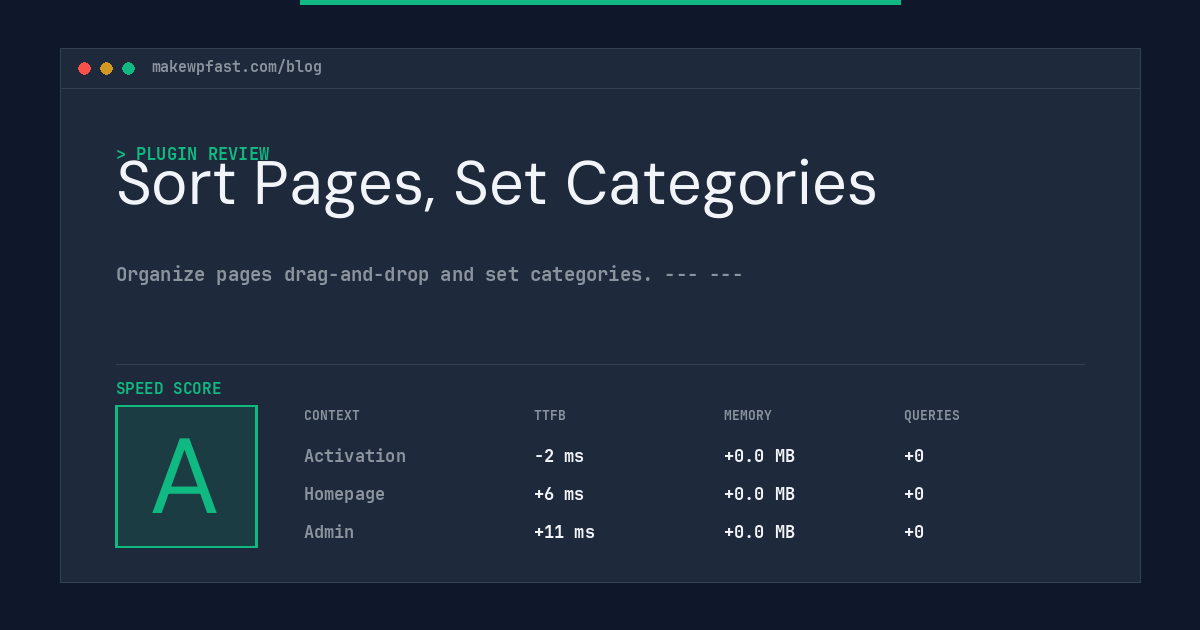
Task: Click the MEMORY column header
Action: pyautogui.click(x=748, y=416)
